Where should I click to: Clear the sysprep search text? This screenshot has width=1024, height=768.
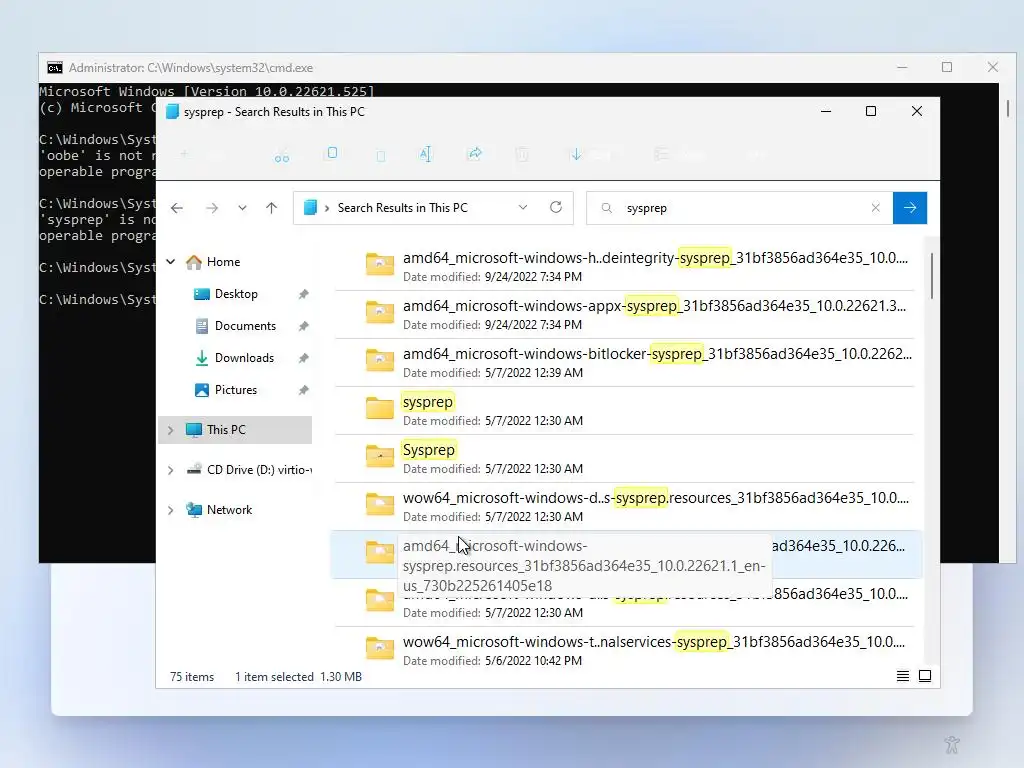[876, 208]
